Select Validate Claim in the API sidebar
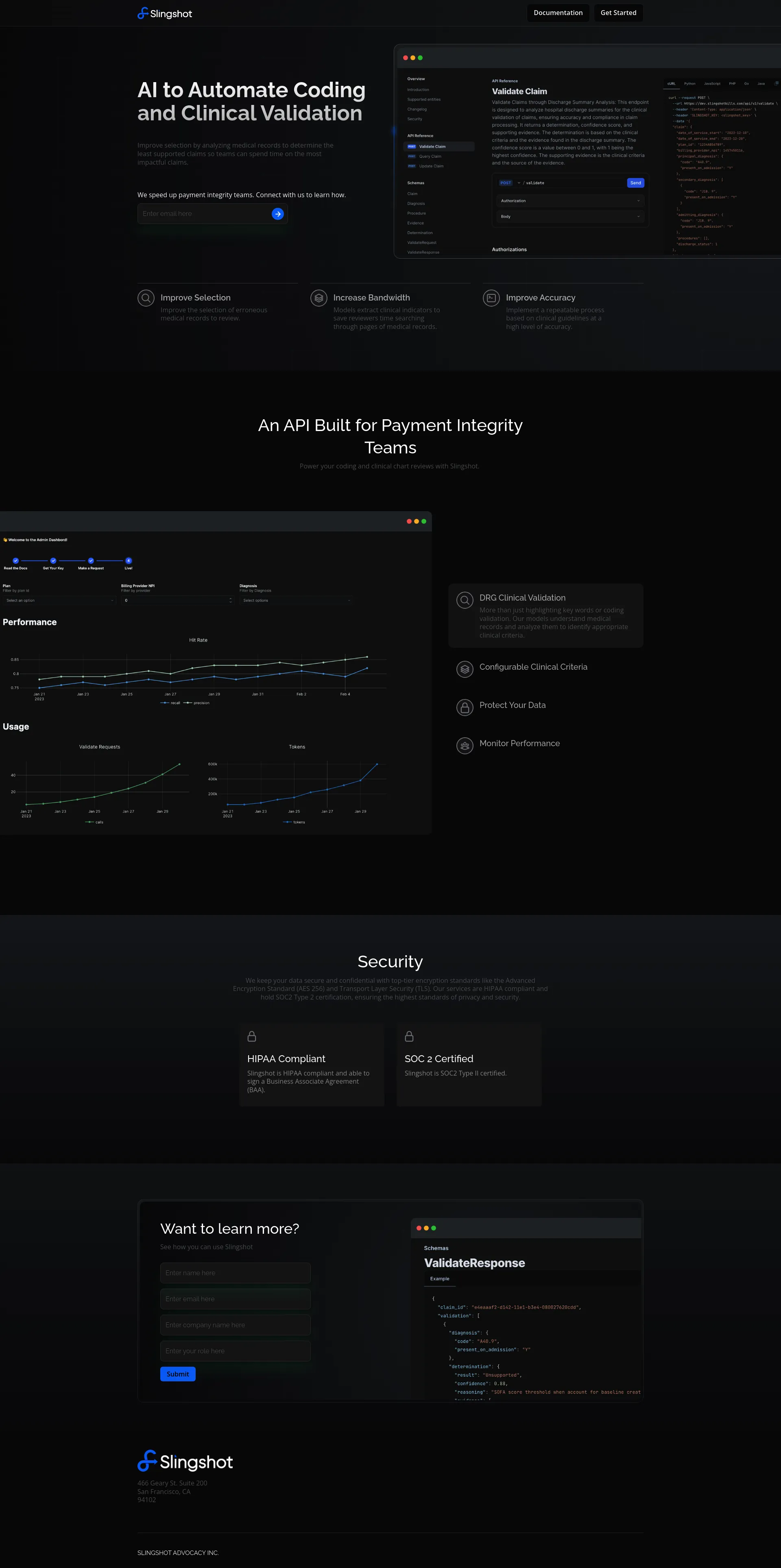This screenshot has height=1568, width=781. 439,147
